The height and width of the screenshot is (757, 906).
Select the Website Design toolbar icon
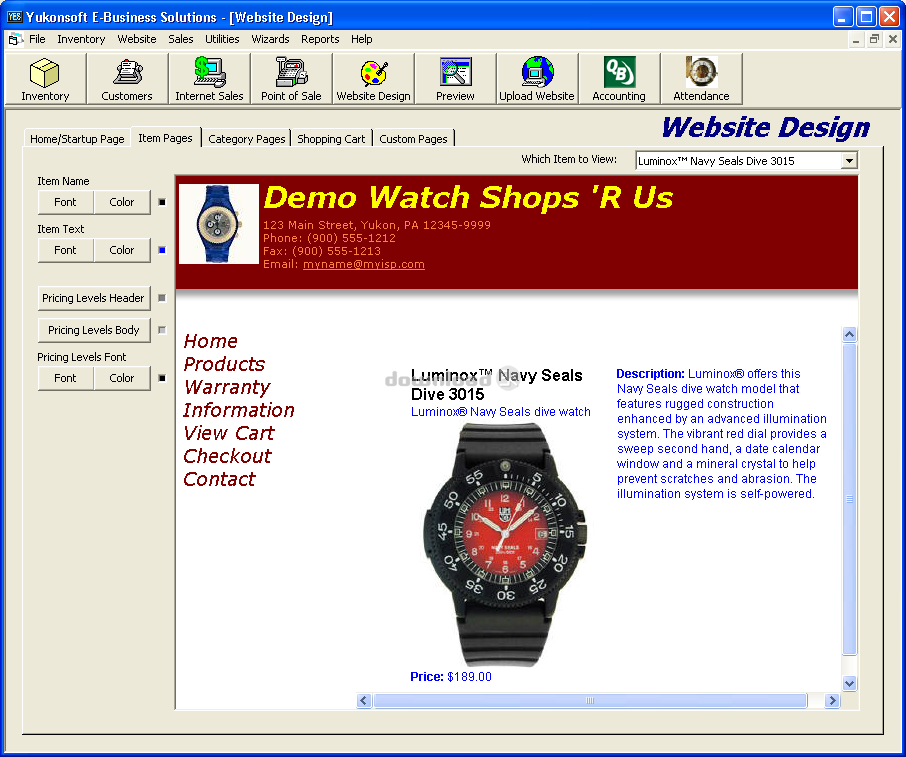[x=373, y=79]
